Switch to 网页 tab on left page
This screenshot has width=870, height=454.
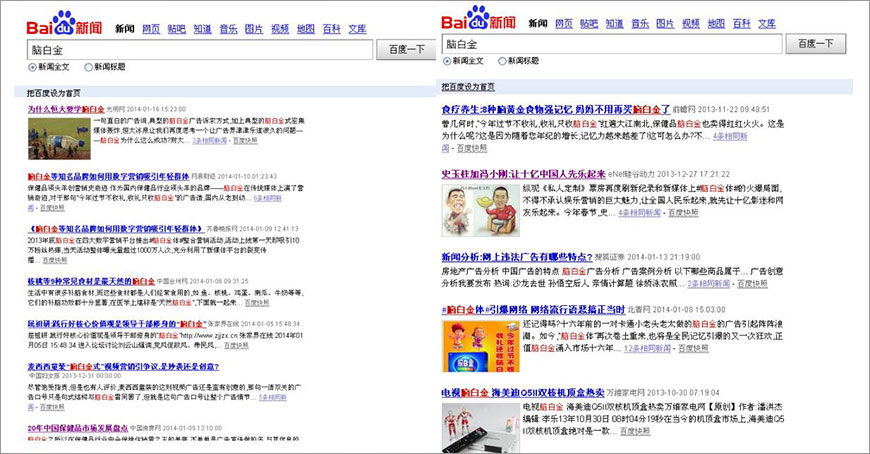(x=151, y=29)
